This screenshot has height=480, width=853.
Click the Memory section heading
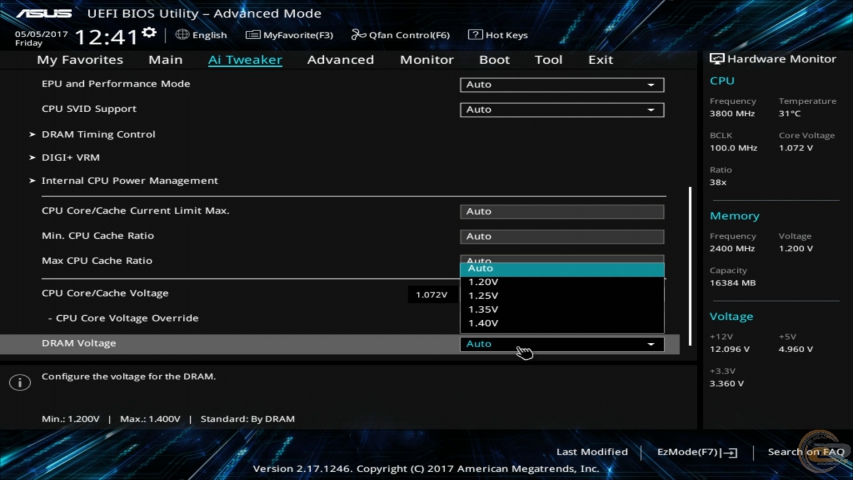click(x=734, y=216)
